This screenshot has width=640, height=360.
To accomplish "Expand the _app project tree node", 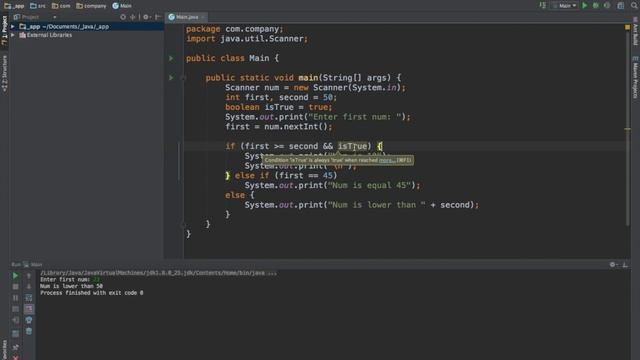I will [13, 27].
